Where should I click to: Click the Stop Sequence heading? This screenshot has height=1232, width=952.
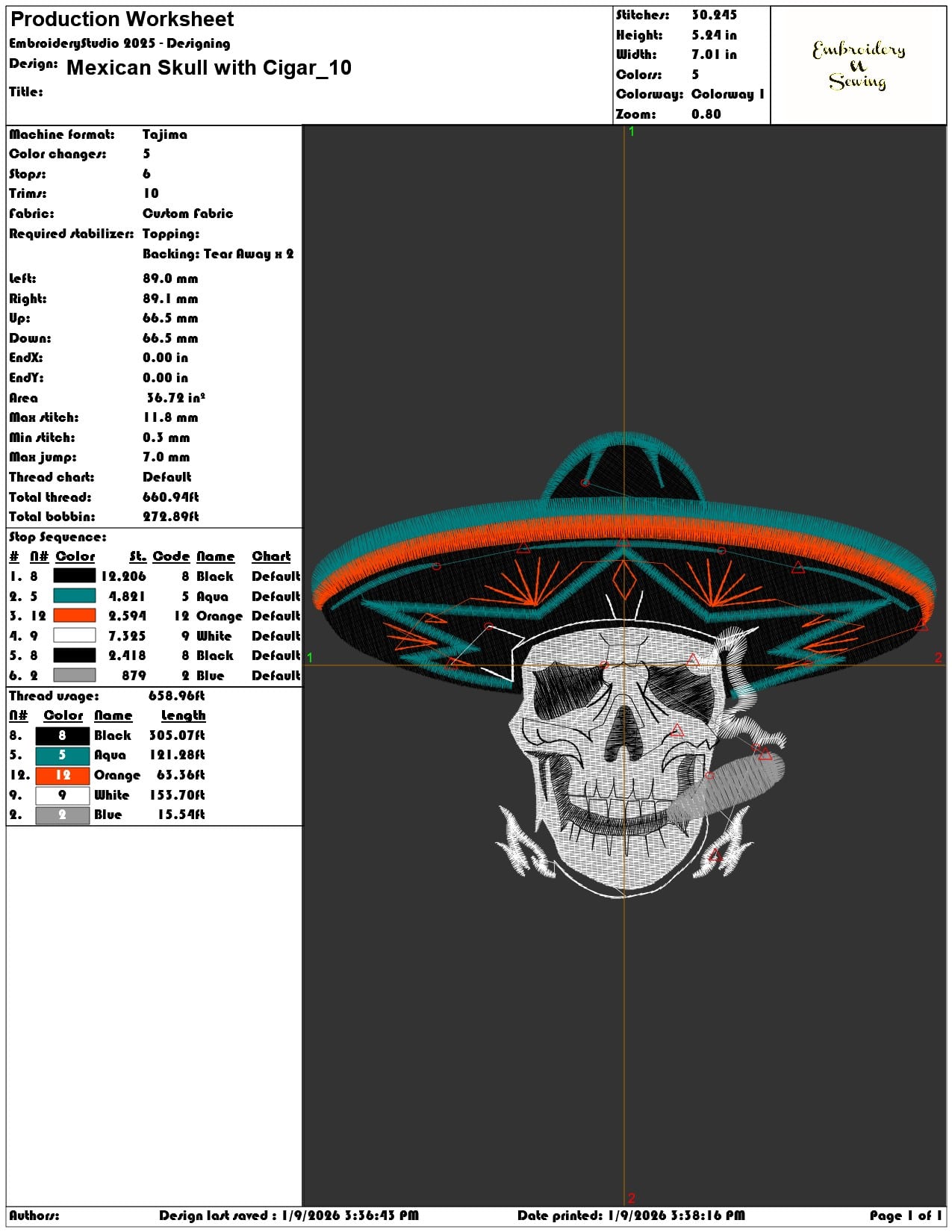[57, 537]
